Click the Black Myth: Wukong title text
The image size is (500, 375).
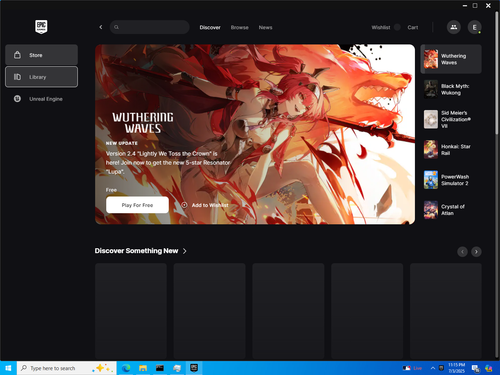(x=455, y=89)
